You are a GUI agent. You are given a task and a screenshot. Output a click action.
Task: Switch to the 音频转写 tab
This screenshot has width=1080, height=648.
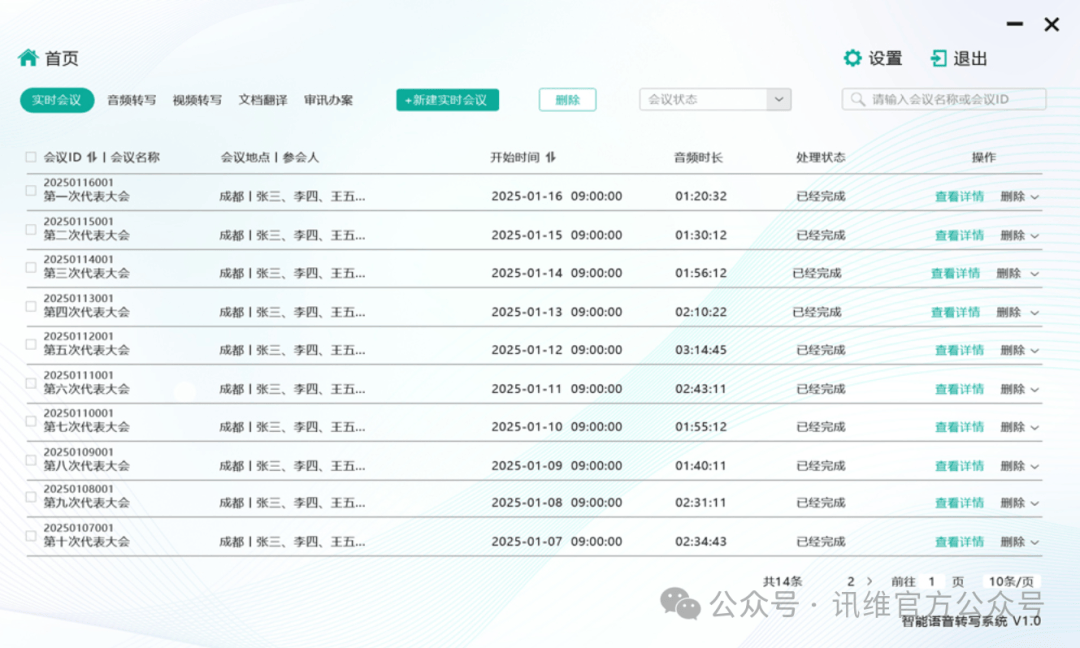(x=132, y=100)
